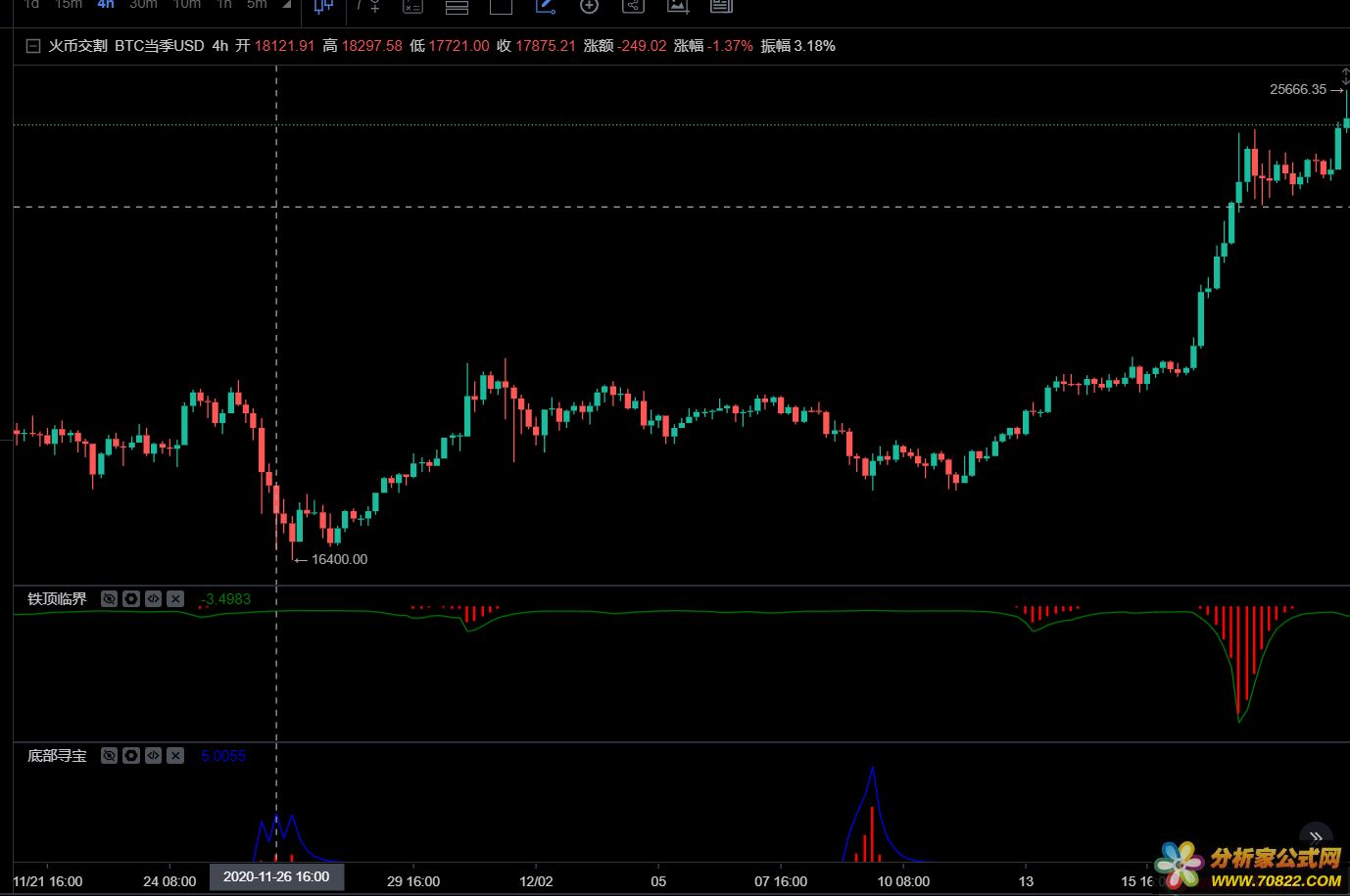Click the 16400.00 low price marker
Screen dimensions: 1350x896
[x=339, y=559]
